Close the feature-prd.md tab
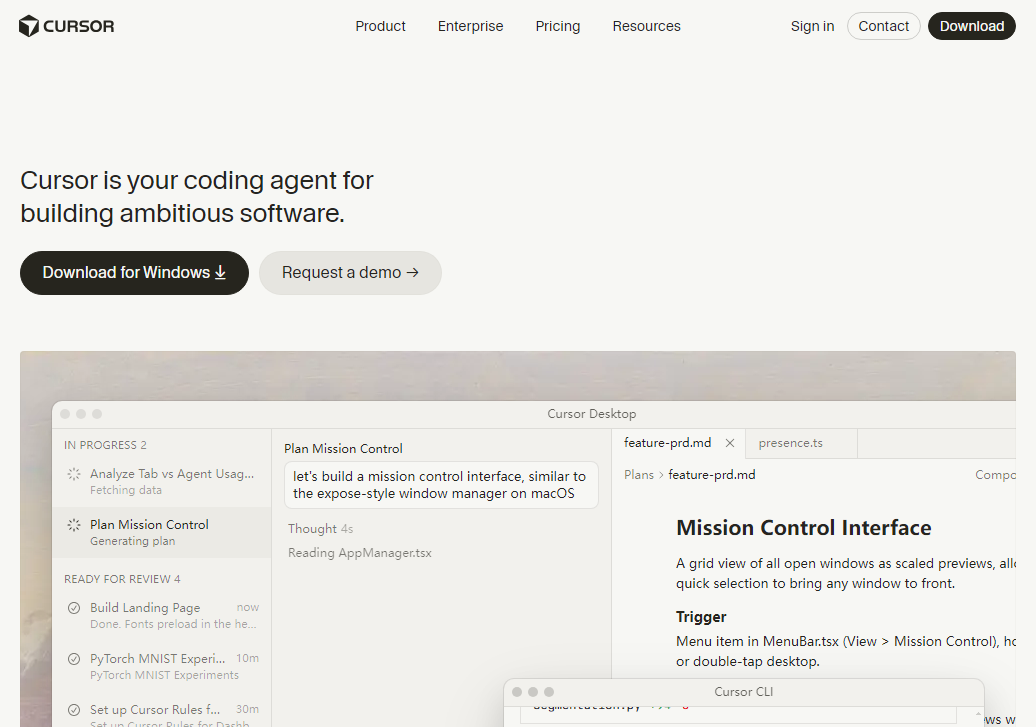Screen dimensions: 1036x727 click(730, 443)
